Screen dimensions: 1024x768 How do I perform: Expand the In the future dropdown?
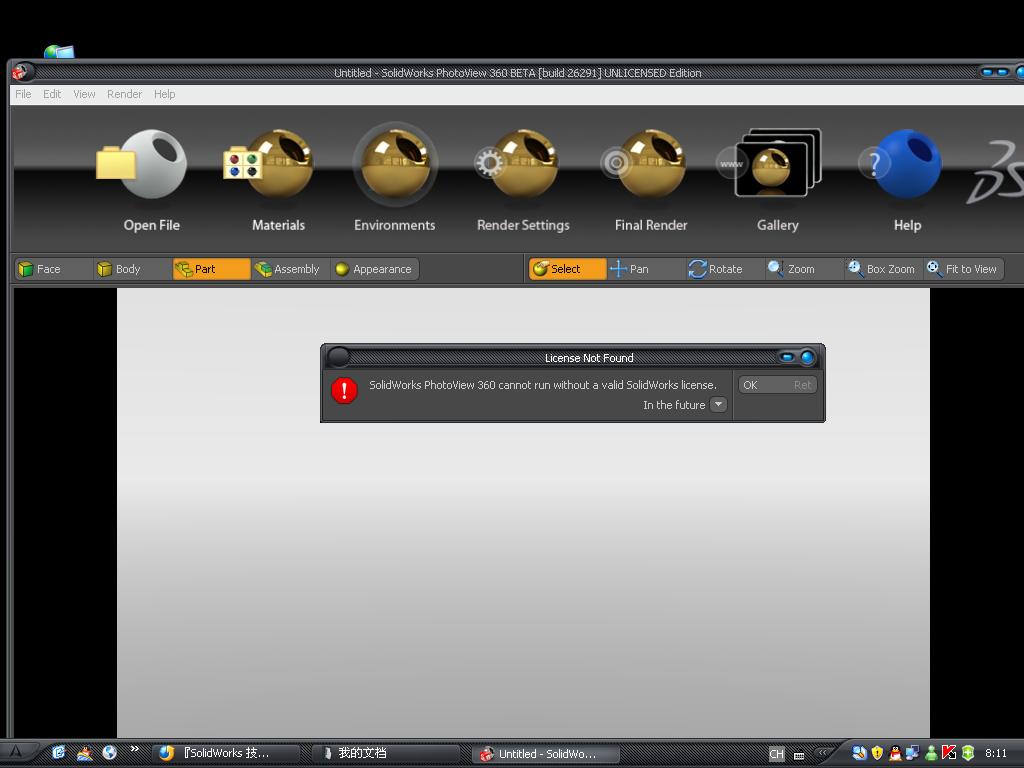point(718,404)
